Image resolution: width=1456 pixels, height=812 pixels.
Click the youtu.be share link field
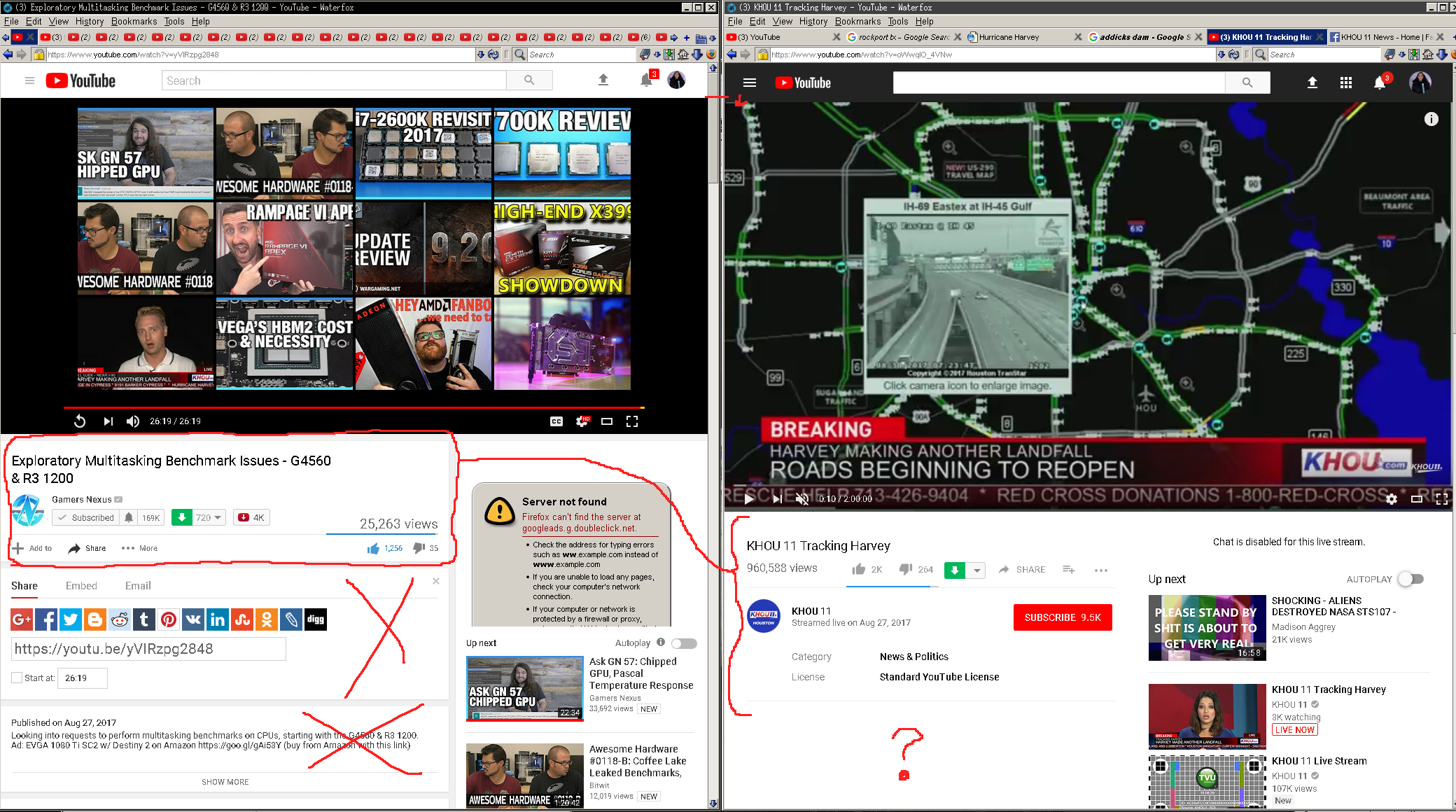click(x=148, y=649)
